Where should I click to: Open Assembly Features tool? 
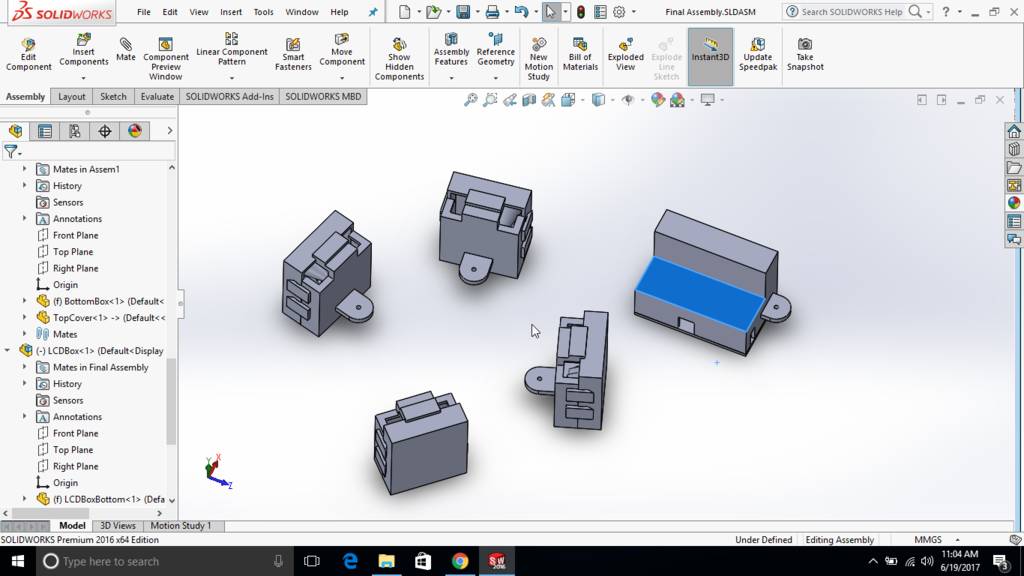pyautogui.click(x=451, y=50)
